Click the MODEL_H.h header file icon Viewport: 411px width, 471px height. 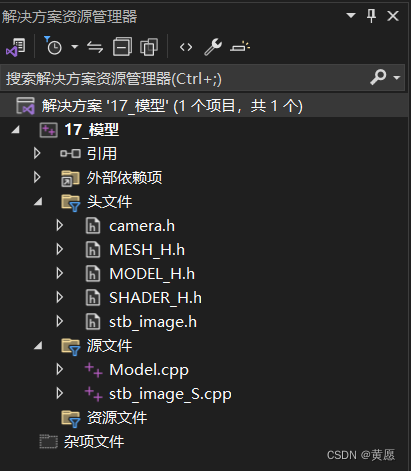(x=93, y=274)
